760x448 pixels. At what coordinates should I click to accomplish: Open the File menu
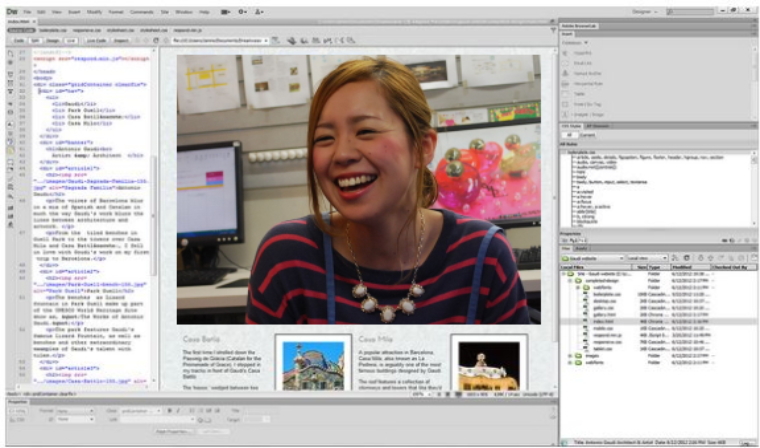click(27, 12)
